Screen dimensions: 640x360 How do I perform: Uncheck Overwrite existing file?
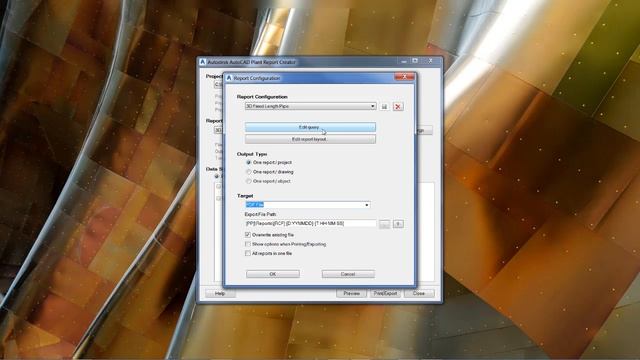point(248,235)
